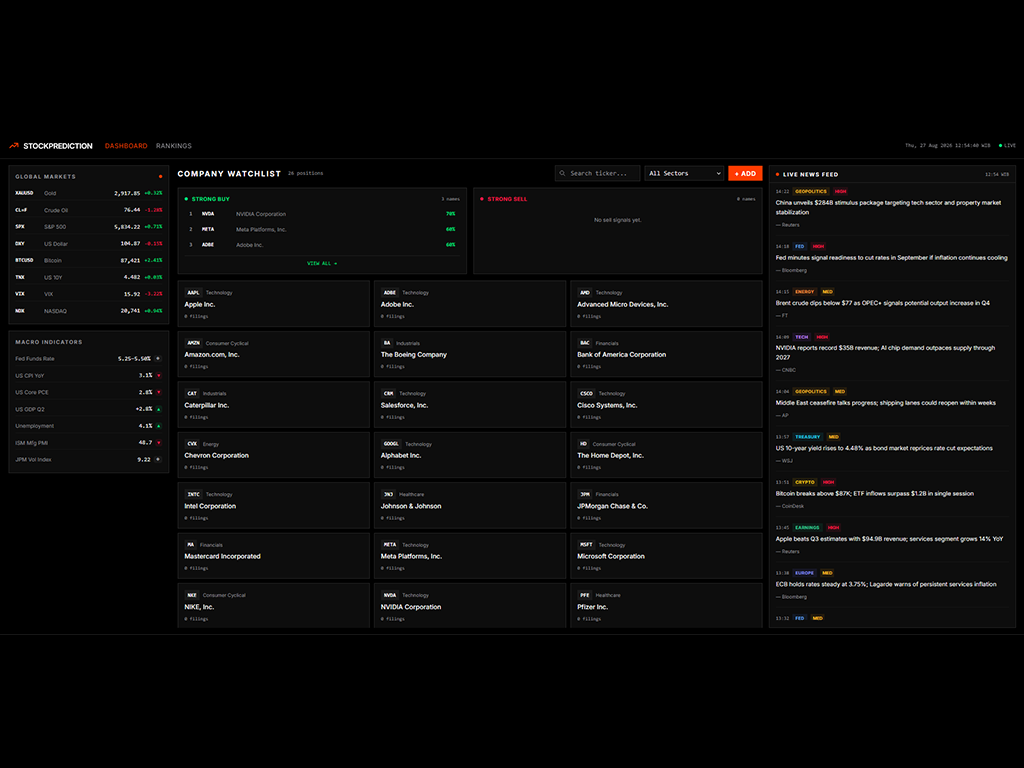Click the ISM Mfg PMI down-arrow icon

(x=158, y=443)
